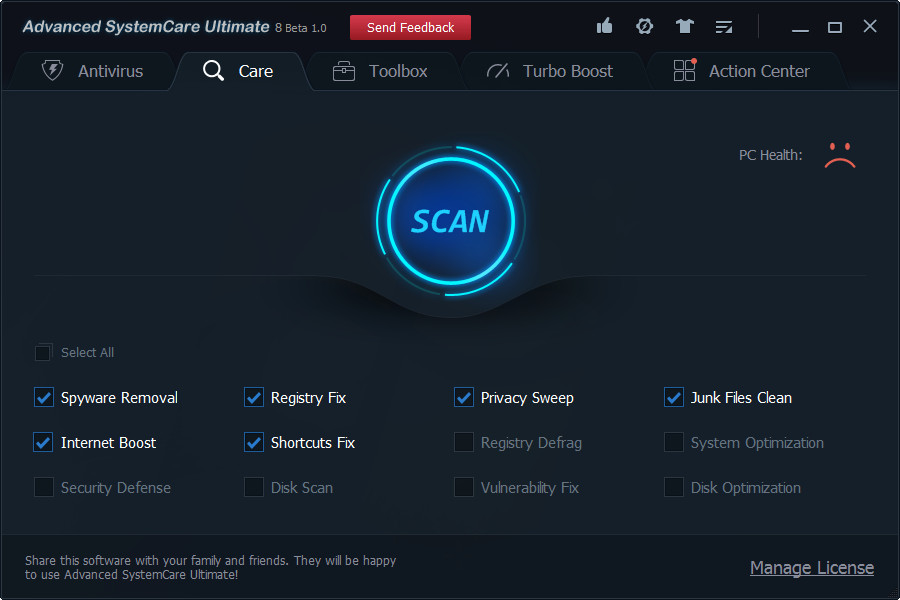Image resolution: width=900 pixels, height=600 pixels.
Task: Uncheck Junk Files Clean
Action: point(674,397)
